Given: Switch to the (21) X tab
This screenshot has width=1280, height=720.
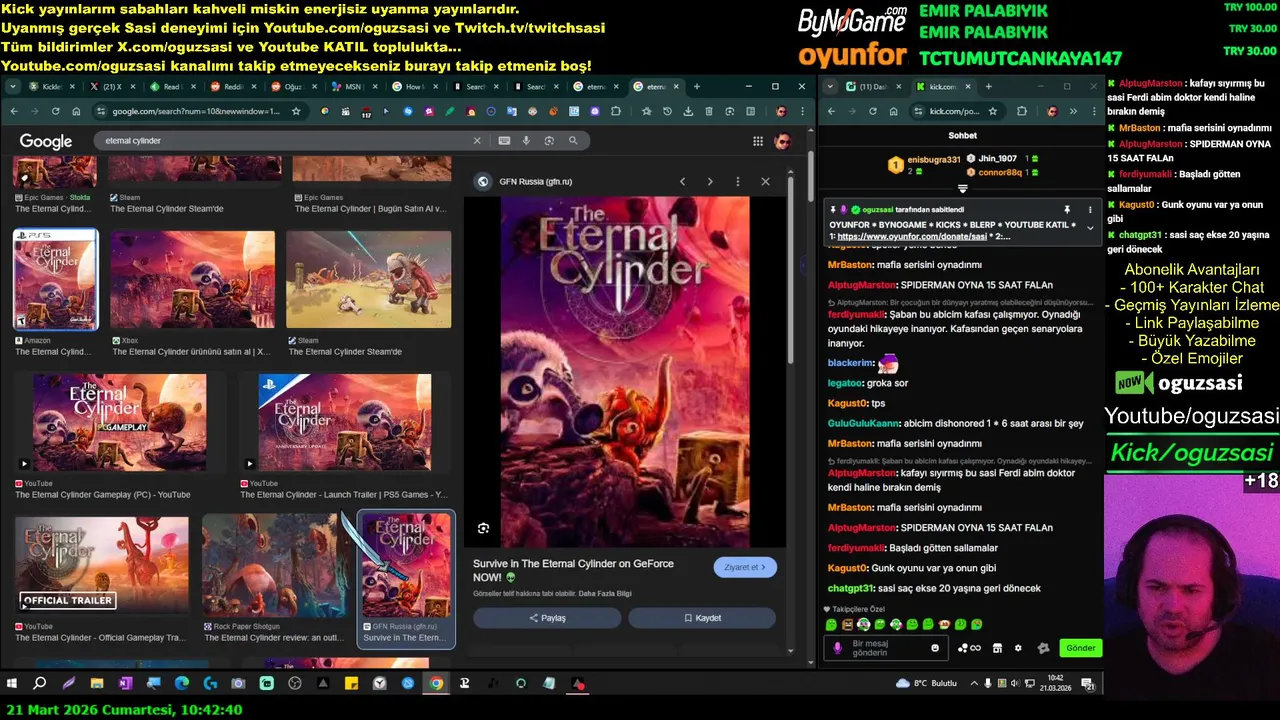Looking at the screenshot, I should tap(113, 87).
